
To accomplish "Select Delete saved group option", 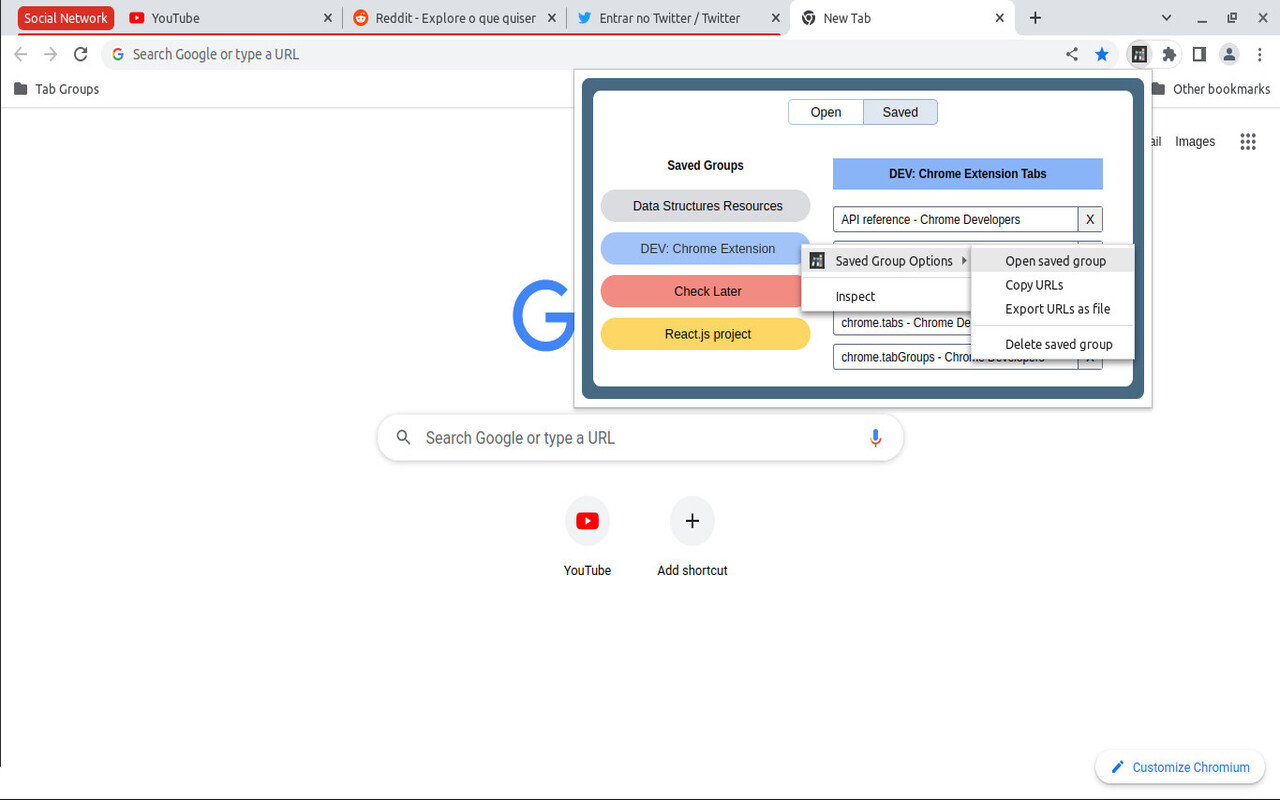I will tap(1053, 344).
